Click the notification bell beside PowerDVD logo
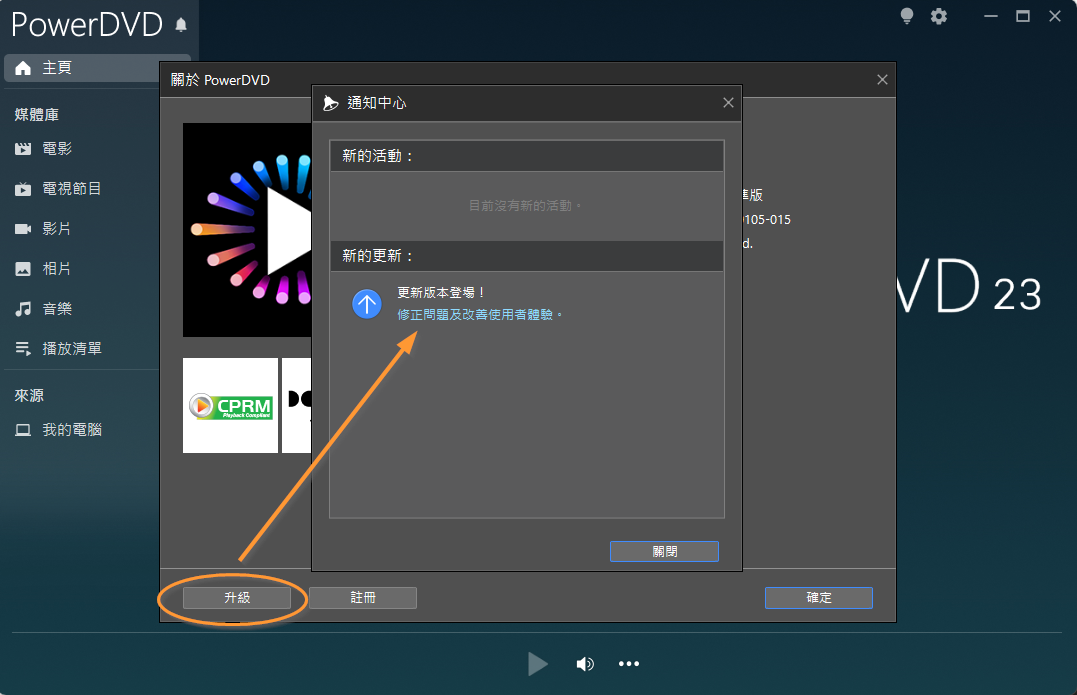The image size is (1077, 695). pos(181,25)
